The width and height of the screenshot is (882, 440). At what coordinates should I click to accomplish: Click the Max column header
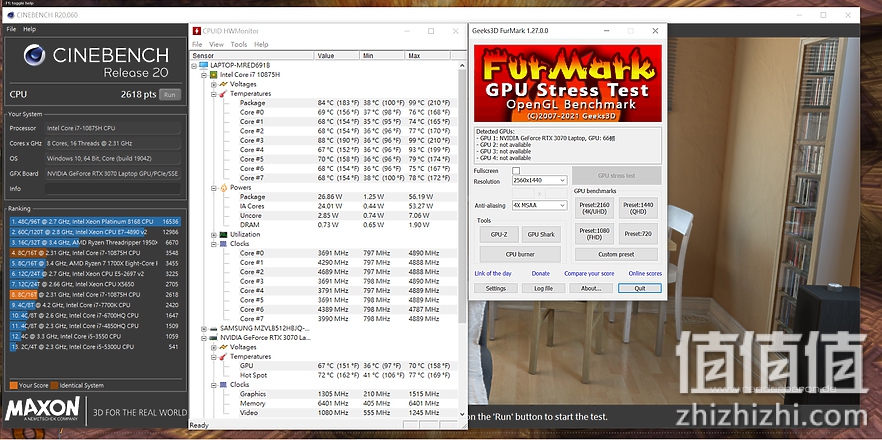point(428,56)
